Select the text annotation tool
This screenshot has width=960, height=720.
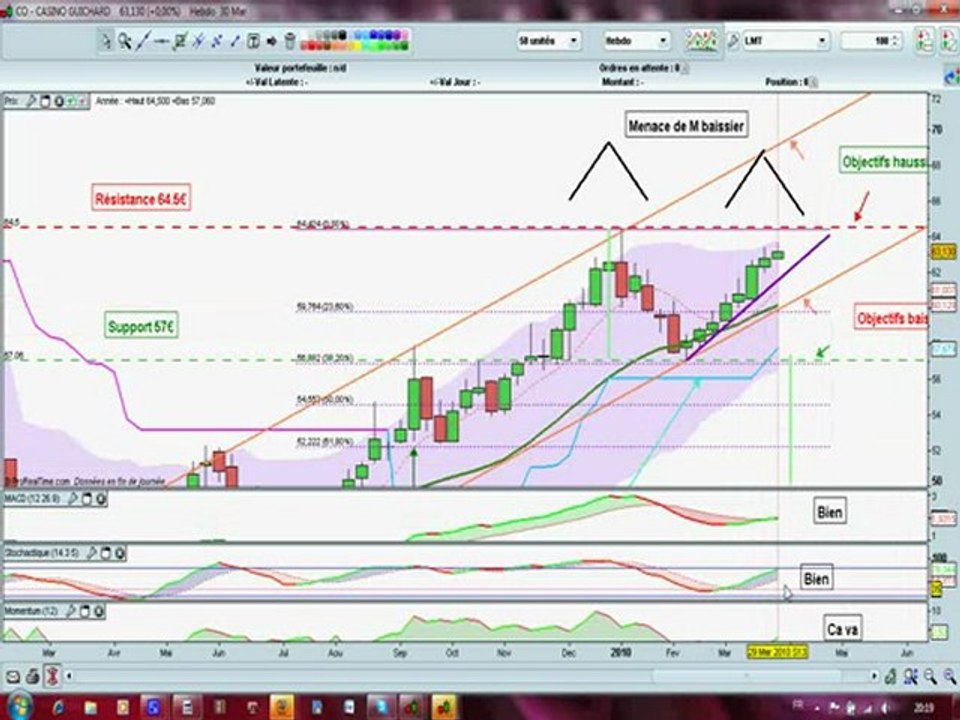point(253,41)
